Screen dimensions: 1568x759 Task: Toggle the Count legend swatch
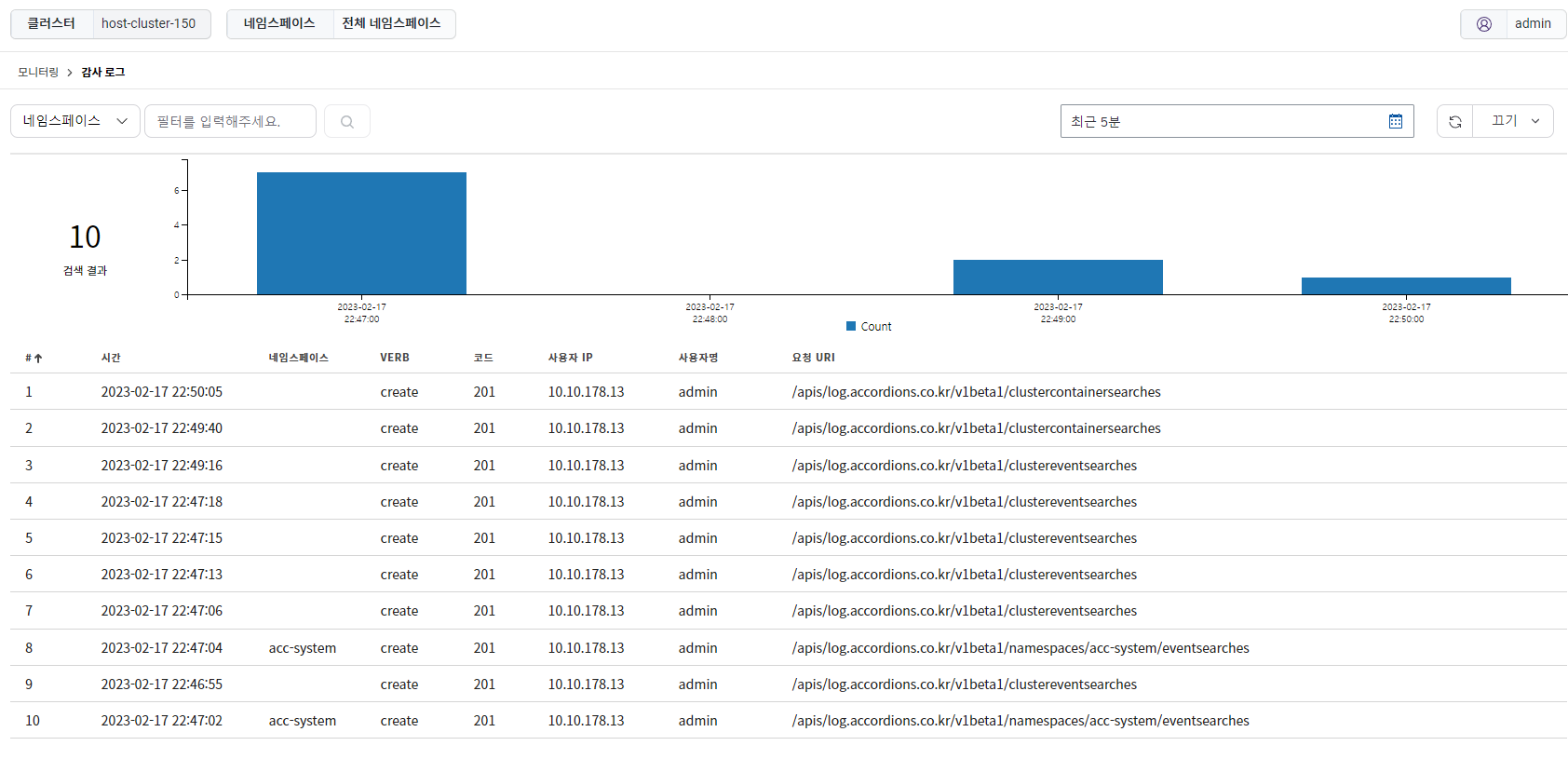(851, 326)
